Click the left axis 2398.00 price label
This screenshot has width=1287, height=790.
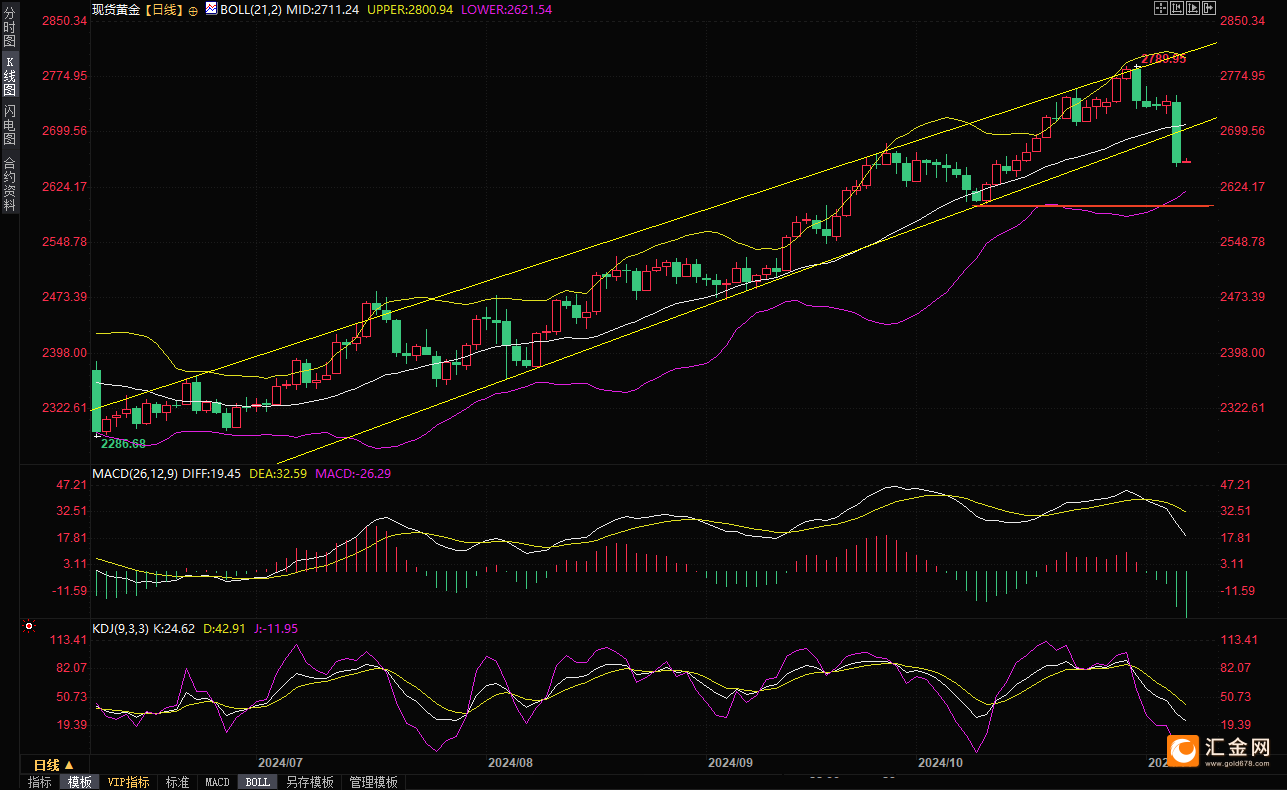pyautogui.click(x=66, y=353)
